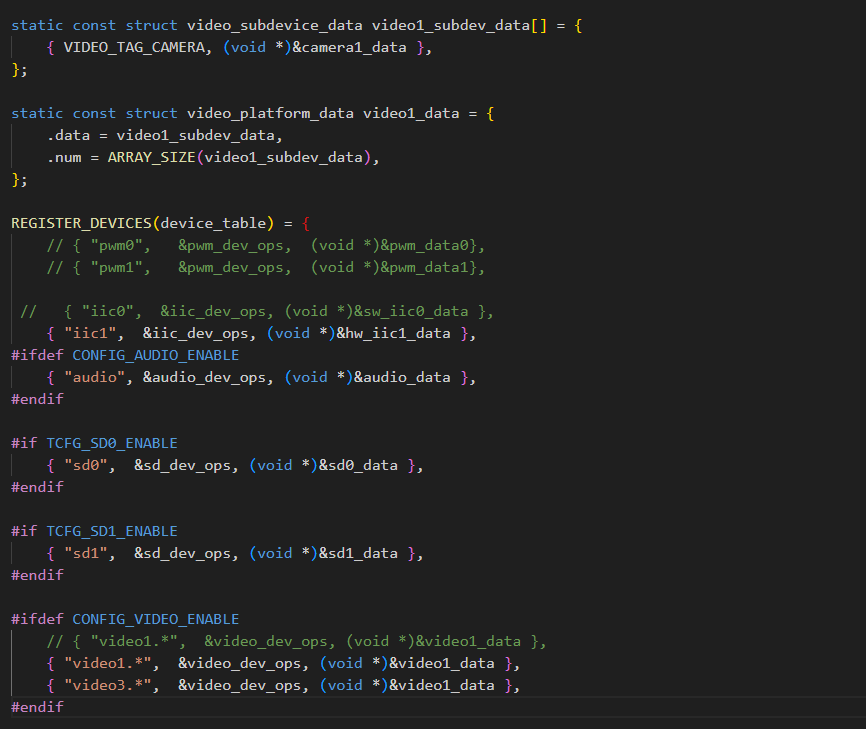The height and width of the screenshot is (729, 866).
Task: Click the "sd0" device name string
Action: (86, 466)
